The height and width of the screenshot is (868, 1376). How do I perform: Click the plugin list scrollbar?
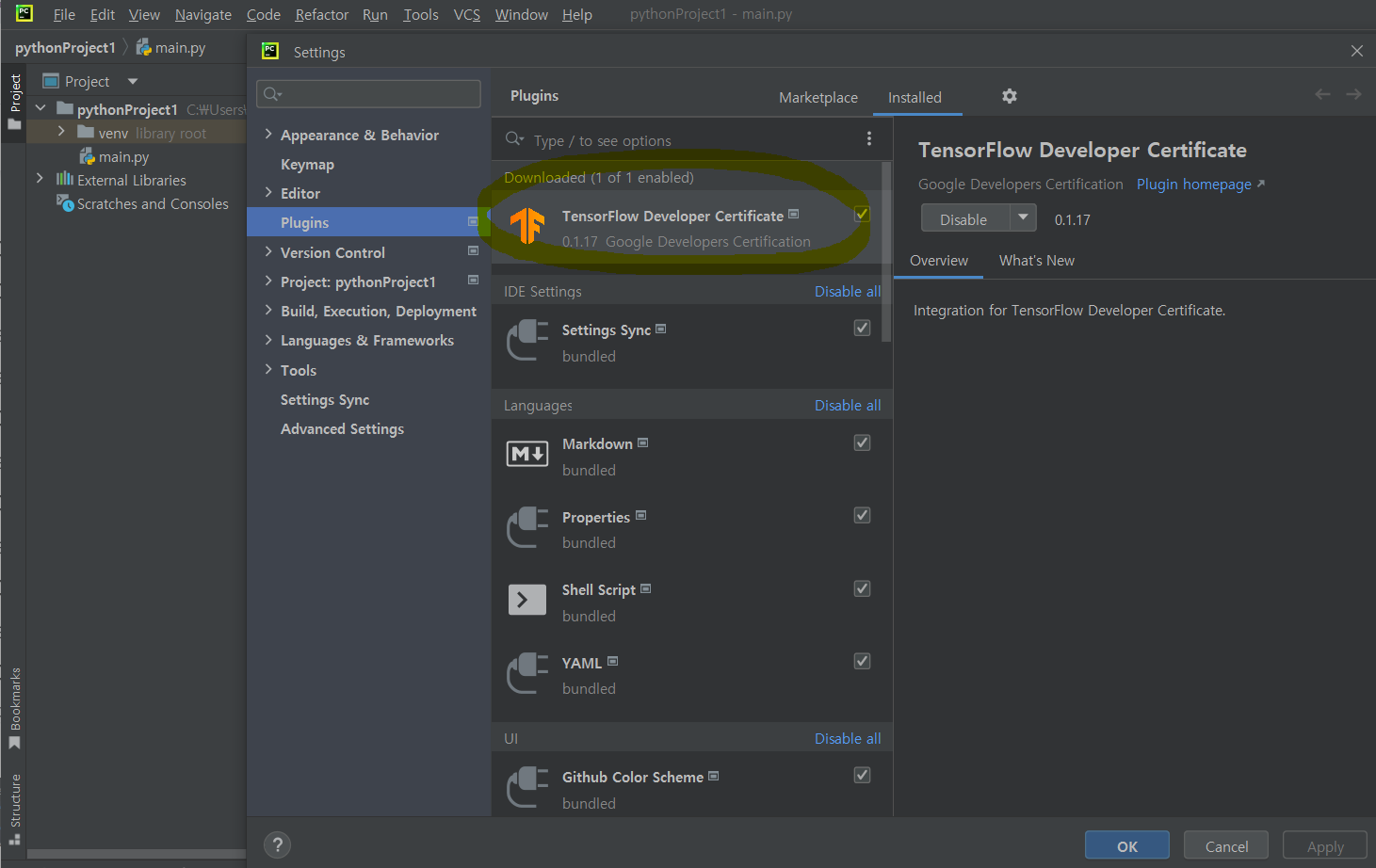point(886,252)
